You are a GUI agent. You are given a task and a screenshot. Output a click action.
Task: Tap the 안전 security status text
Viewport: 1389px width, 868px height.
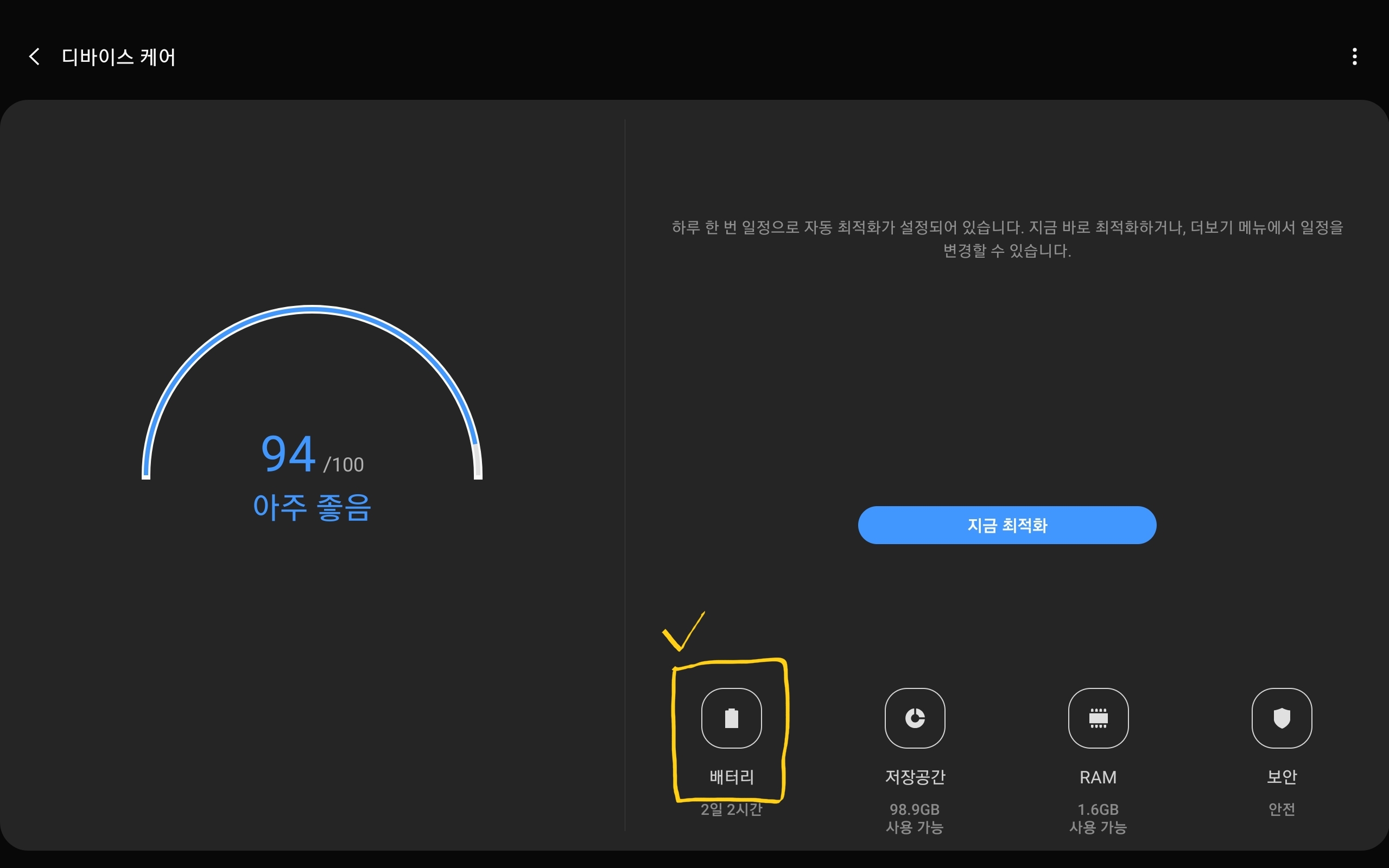(1281, 809)
